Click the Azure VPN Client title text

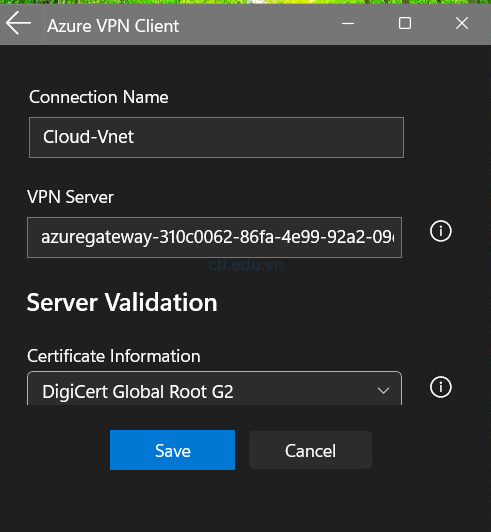click(x=113, y=26)
